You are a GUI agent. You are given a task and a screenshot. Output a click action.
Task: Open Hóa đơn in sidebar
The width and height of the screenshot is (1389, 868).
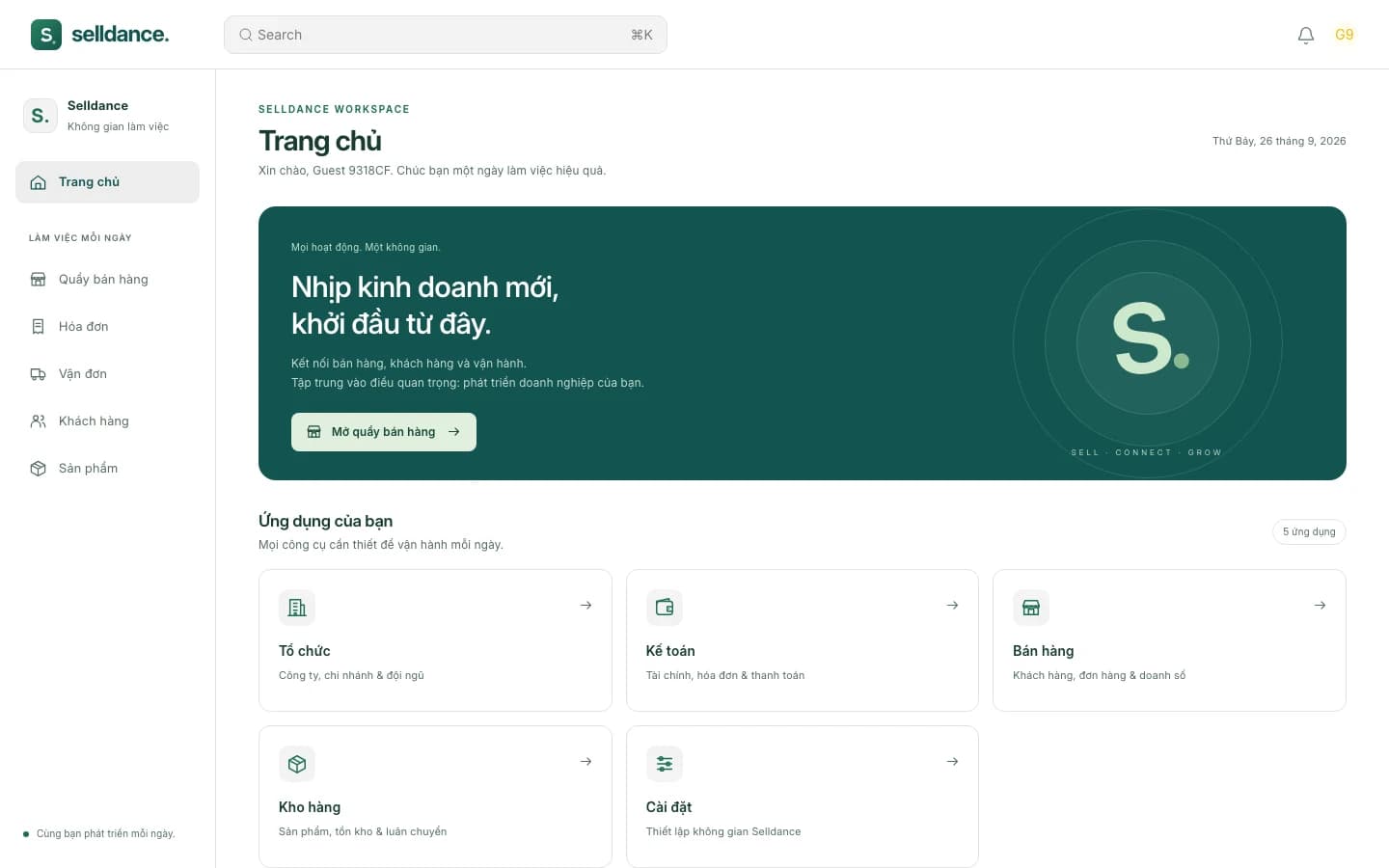(x=107, y=327)
